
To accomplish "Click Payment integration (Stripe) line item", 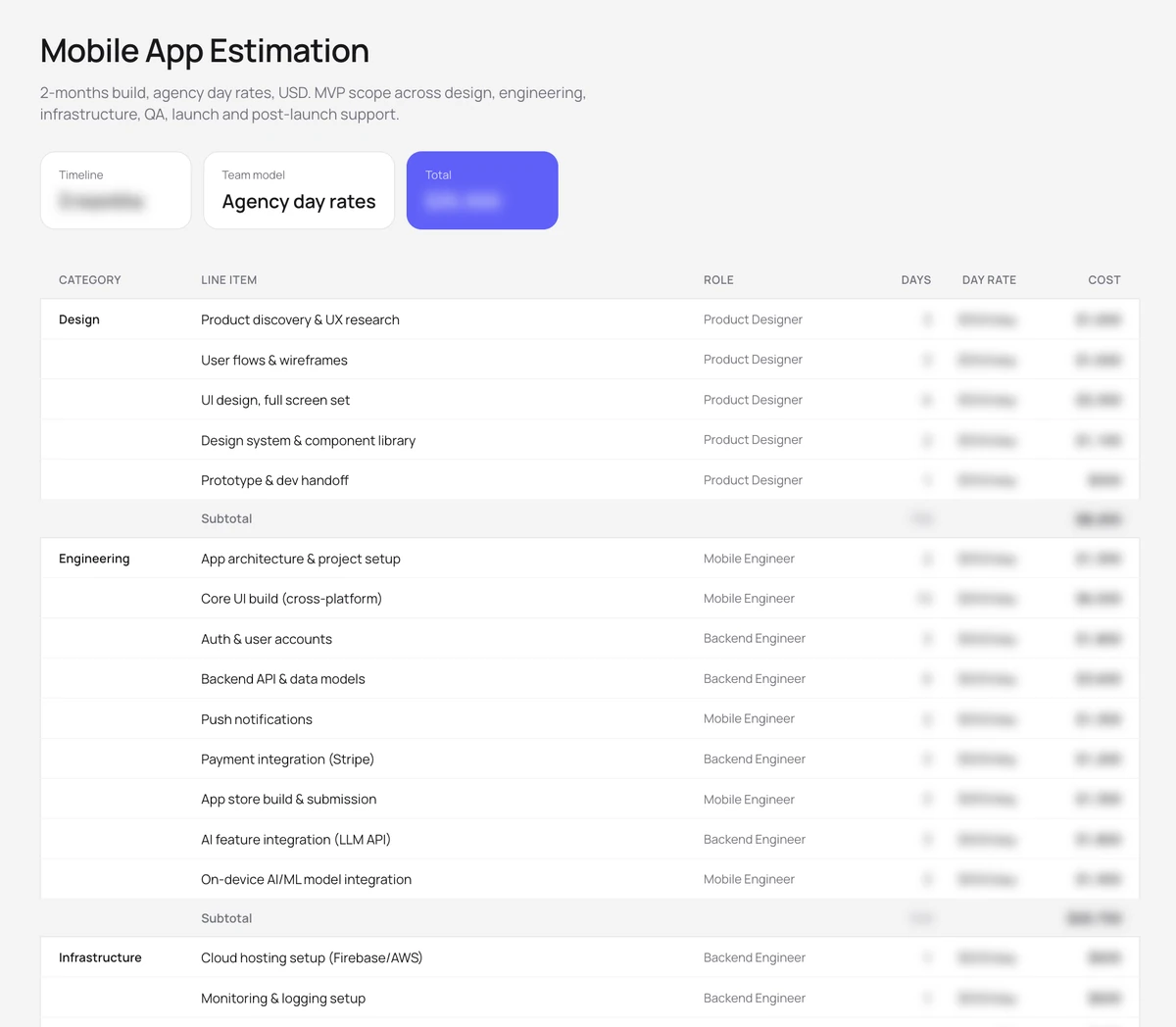I will coord(287,759).
